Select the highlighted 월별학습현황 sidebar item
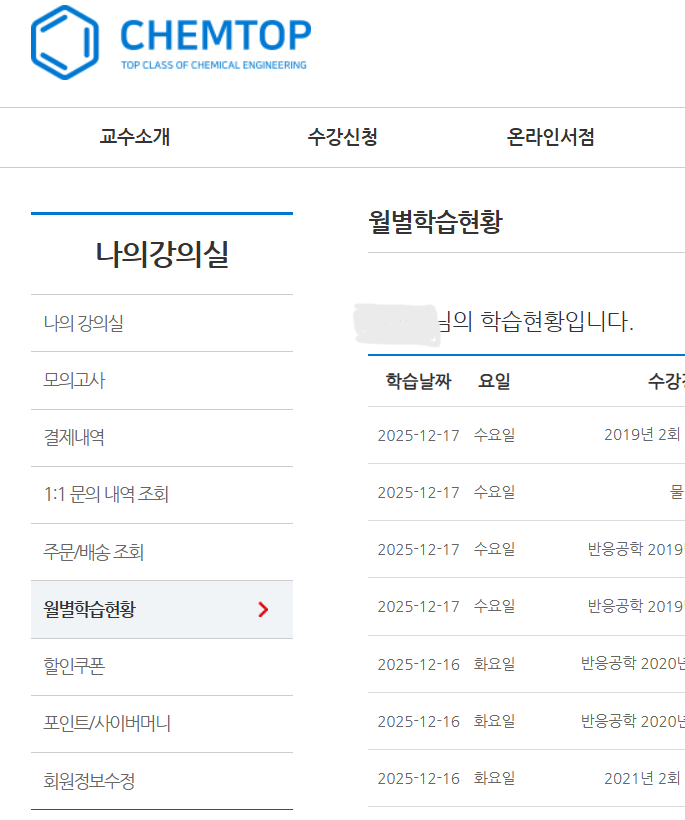The width and height of the screenshot is (685, 820). [90, 609]
